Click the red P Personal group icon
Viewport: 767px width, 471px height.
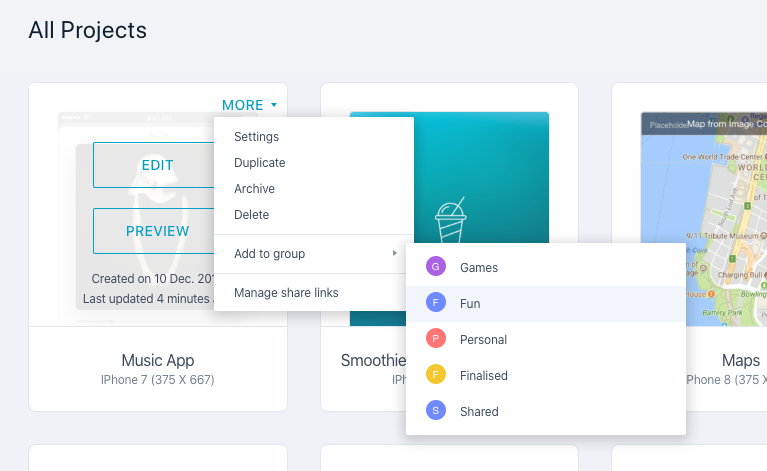435,338
